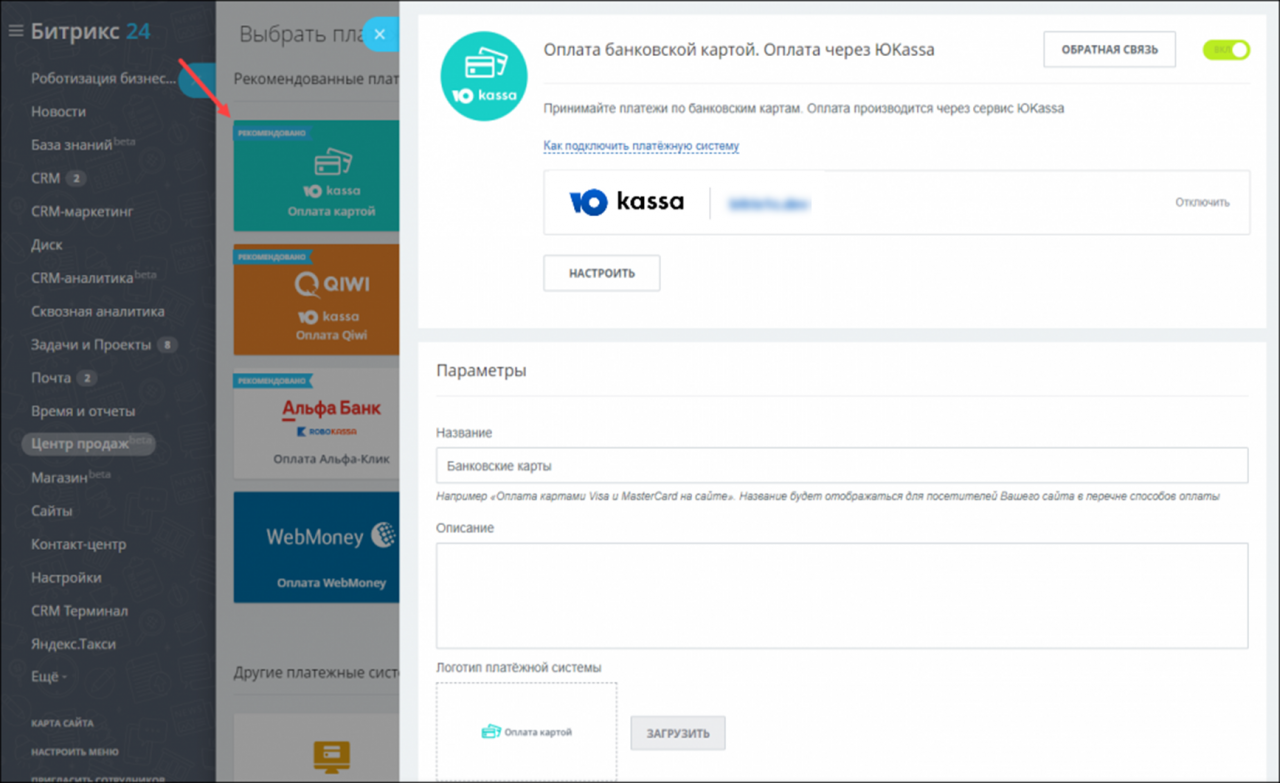Click the ЗАГРУЗИТЬ logo upload button
Viewport: 1280px width, 783px height.
[677, 733]
